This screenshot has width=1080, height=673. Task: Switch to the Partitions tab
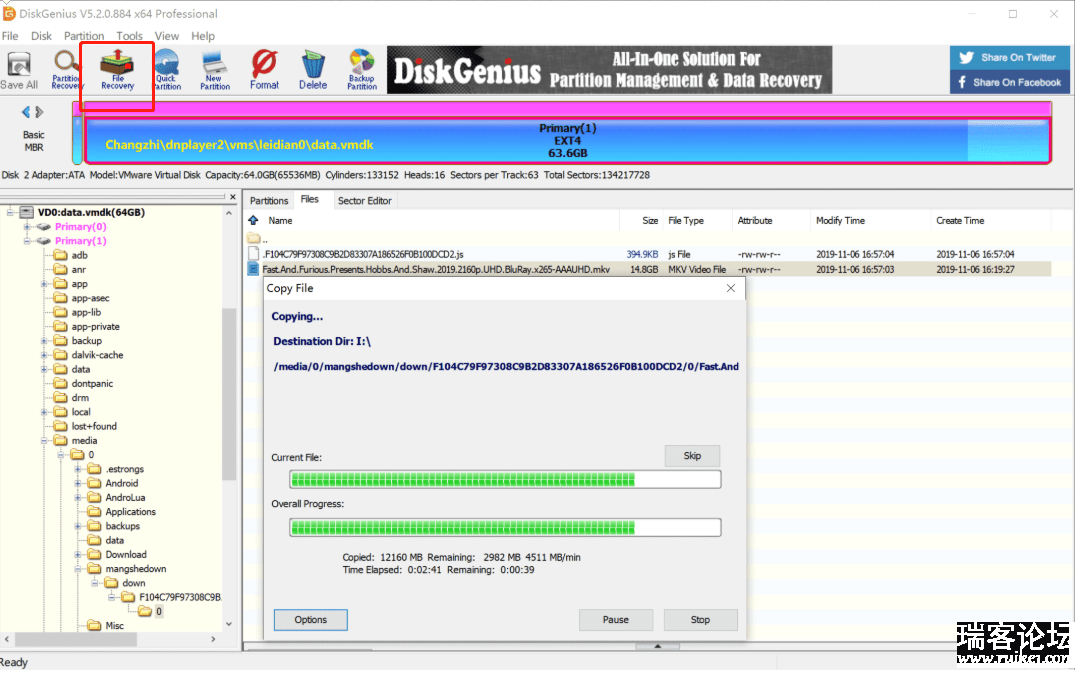(269, 200)
